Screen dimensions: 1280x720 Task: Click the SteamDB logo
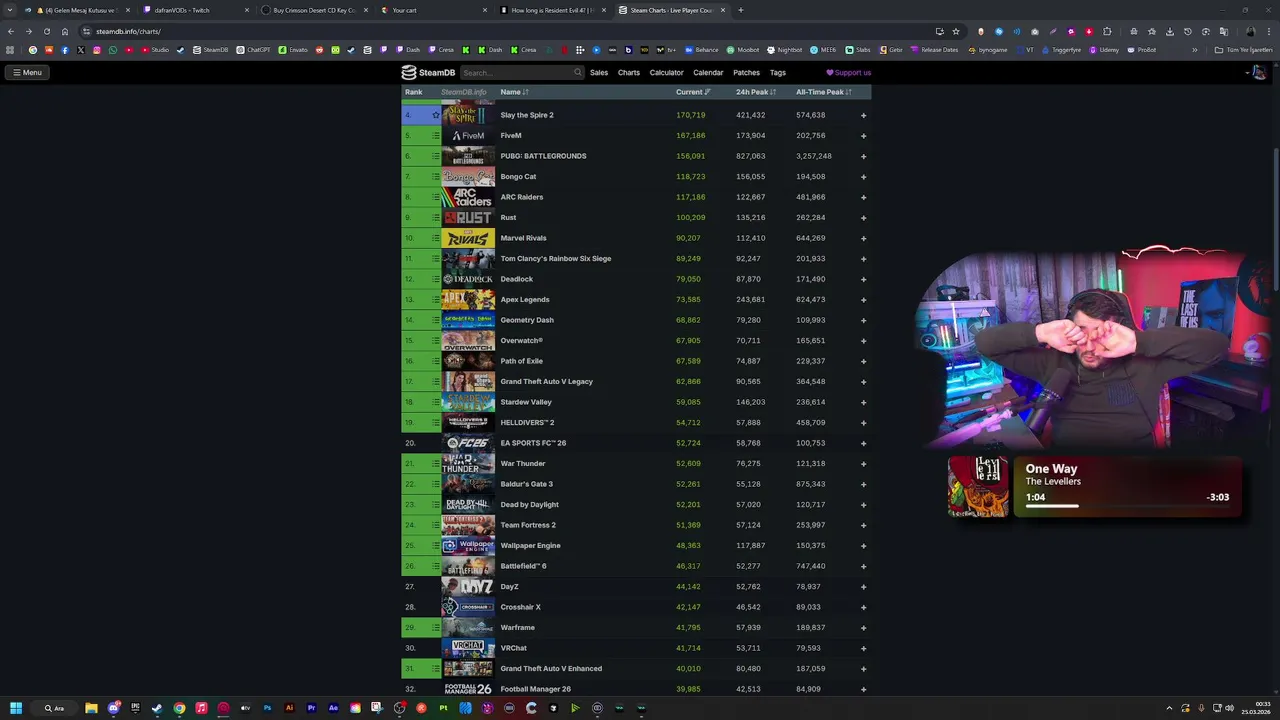point(428,72)
